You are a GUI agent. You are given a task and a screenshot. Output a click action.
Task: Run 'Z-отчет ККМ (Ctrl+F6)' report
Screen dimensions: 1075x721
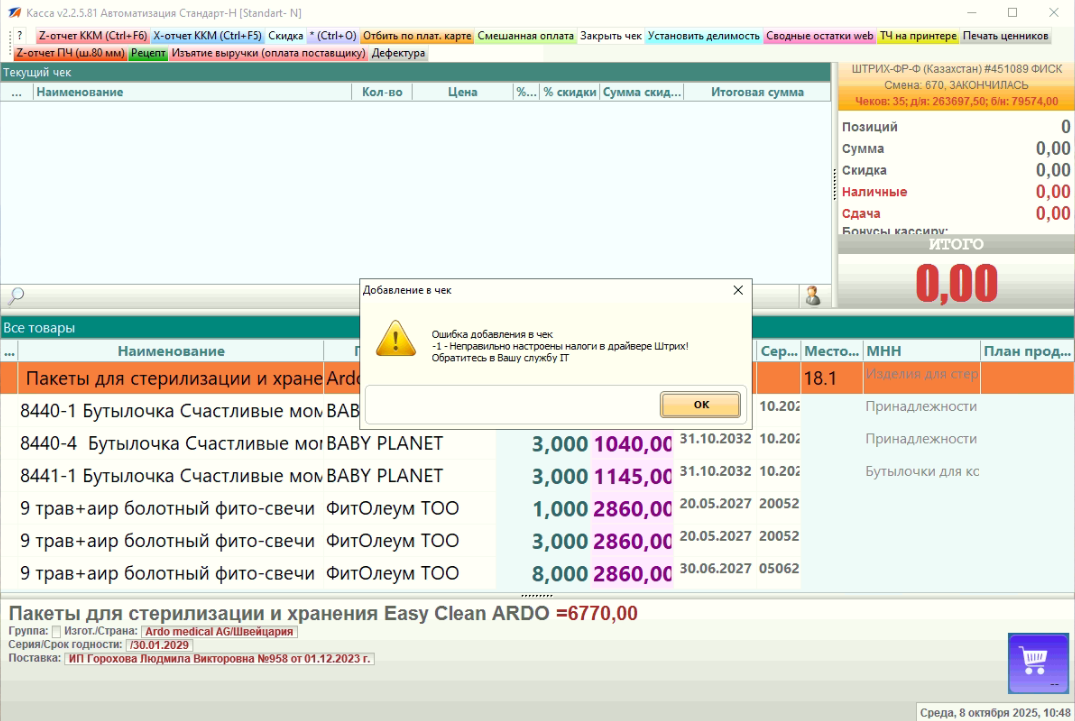(92, 36)
